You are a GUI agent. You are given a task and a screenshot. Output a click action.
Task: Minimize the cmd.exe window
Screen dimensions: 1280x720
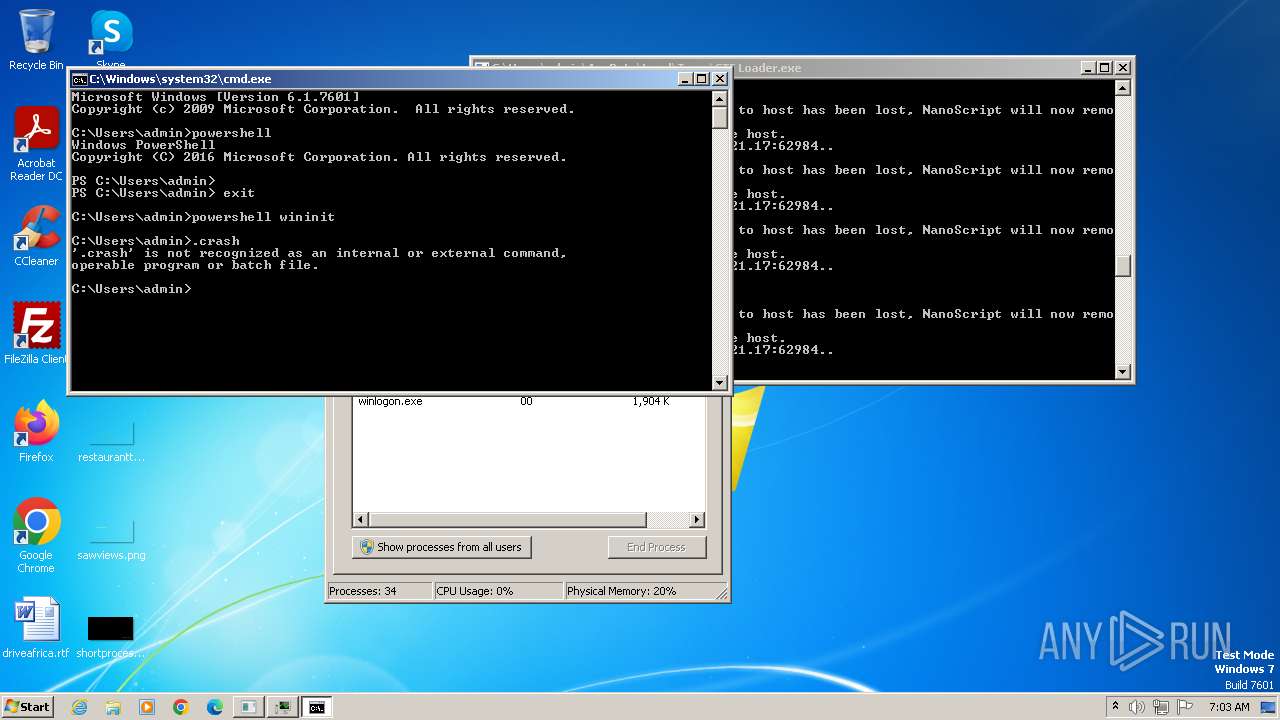[685, 79]
